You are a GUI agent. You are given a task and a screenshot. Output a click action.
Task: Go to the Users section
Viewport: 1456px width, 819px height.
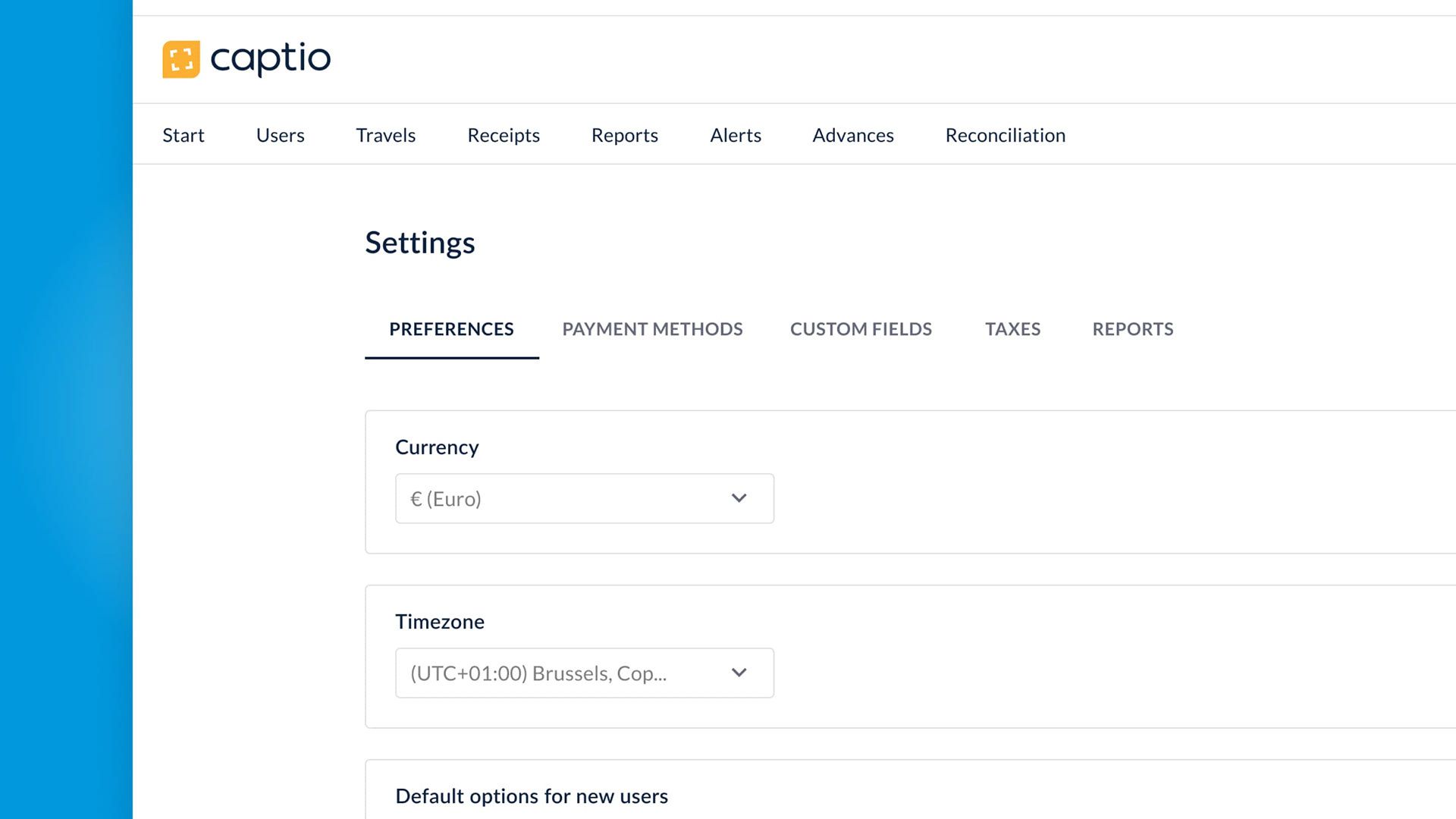coord(280,135)
